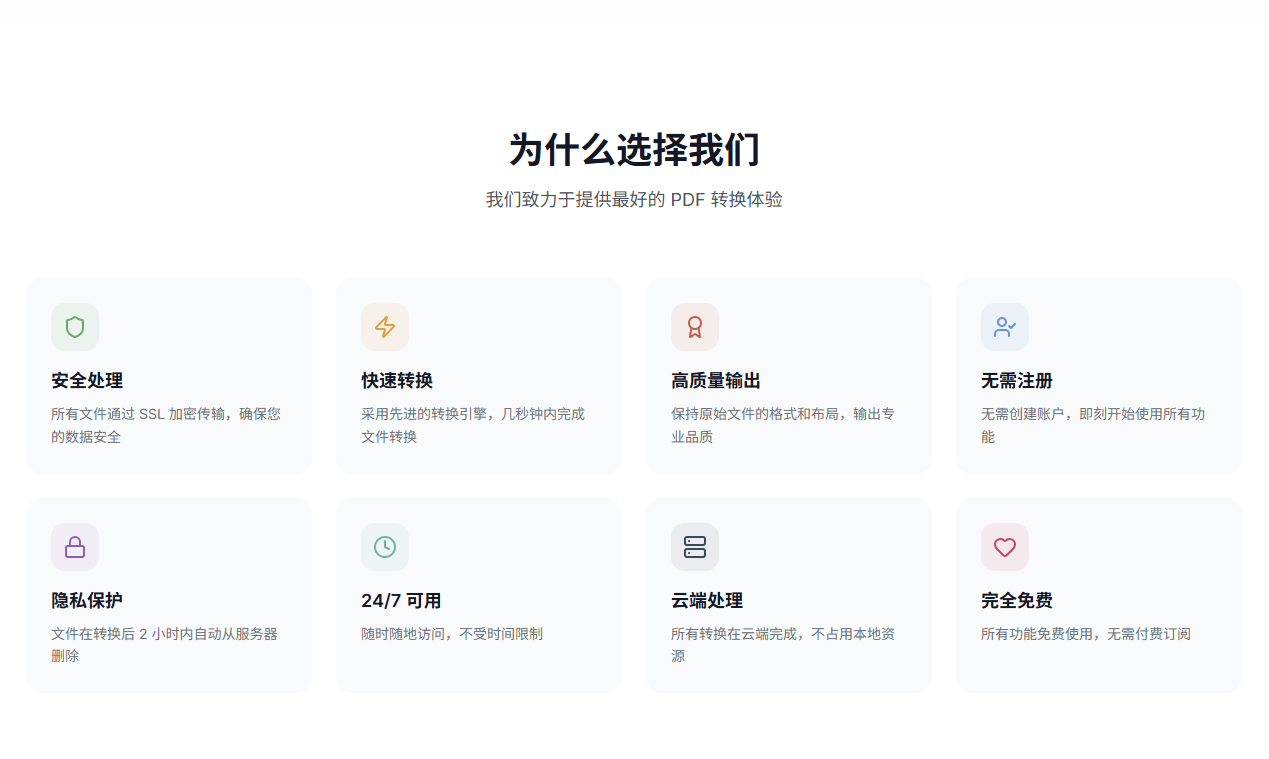Click the 安全处理 heading text
The width and height of the screenshot is (1269, 759).
coord(86,381)
